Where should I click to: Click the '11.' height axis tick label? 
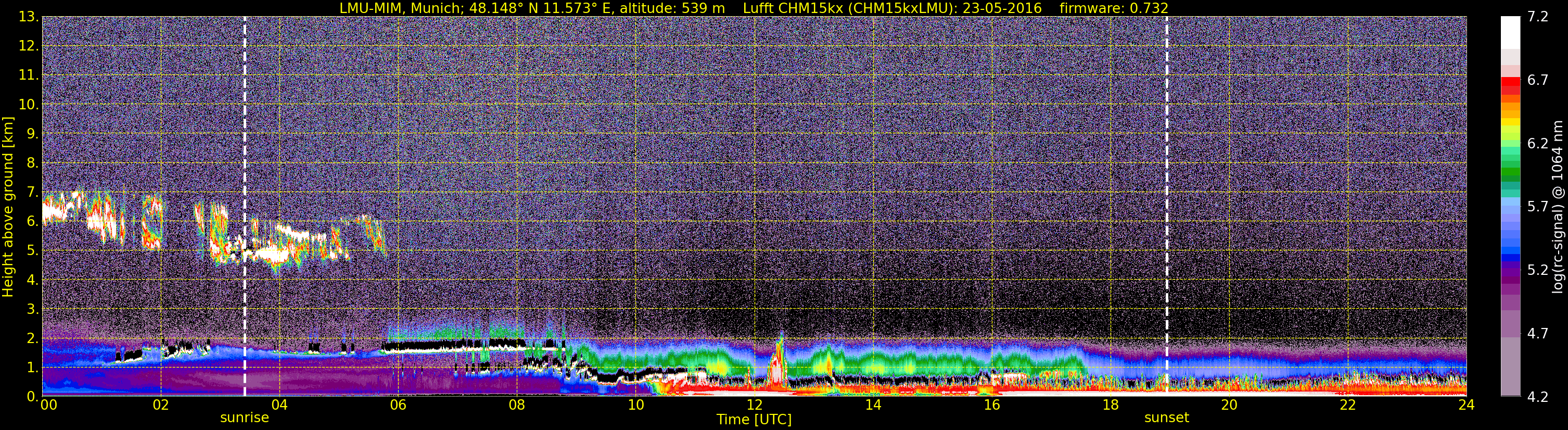click(28, 75)
